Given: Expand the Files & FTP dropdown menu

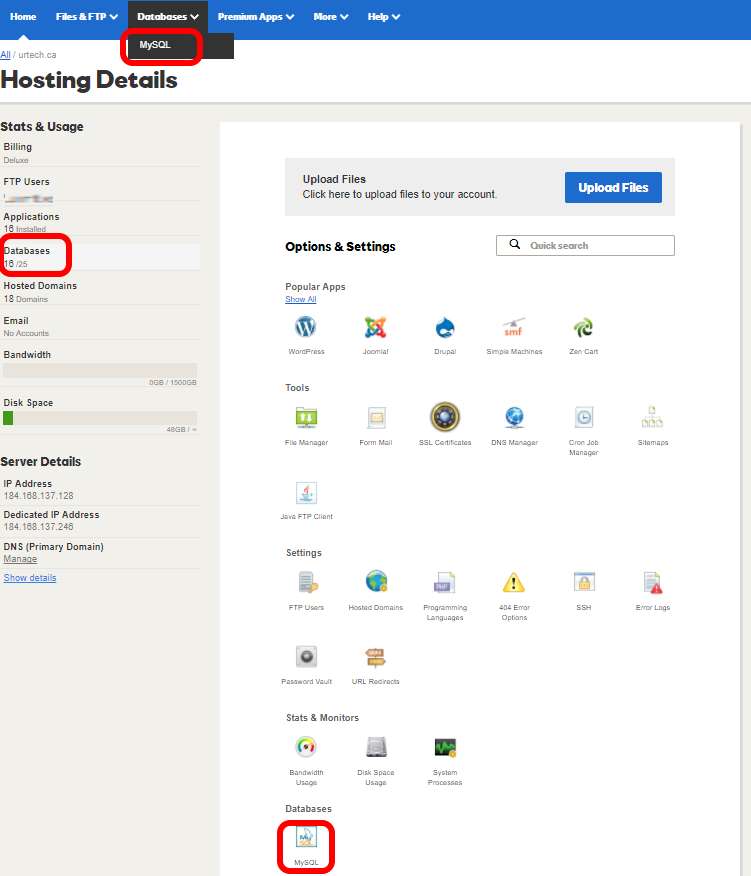Looking at the screenshot, I should pyautogui.click(x=87, y=17).
